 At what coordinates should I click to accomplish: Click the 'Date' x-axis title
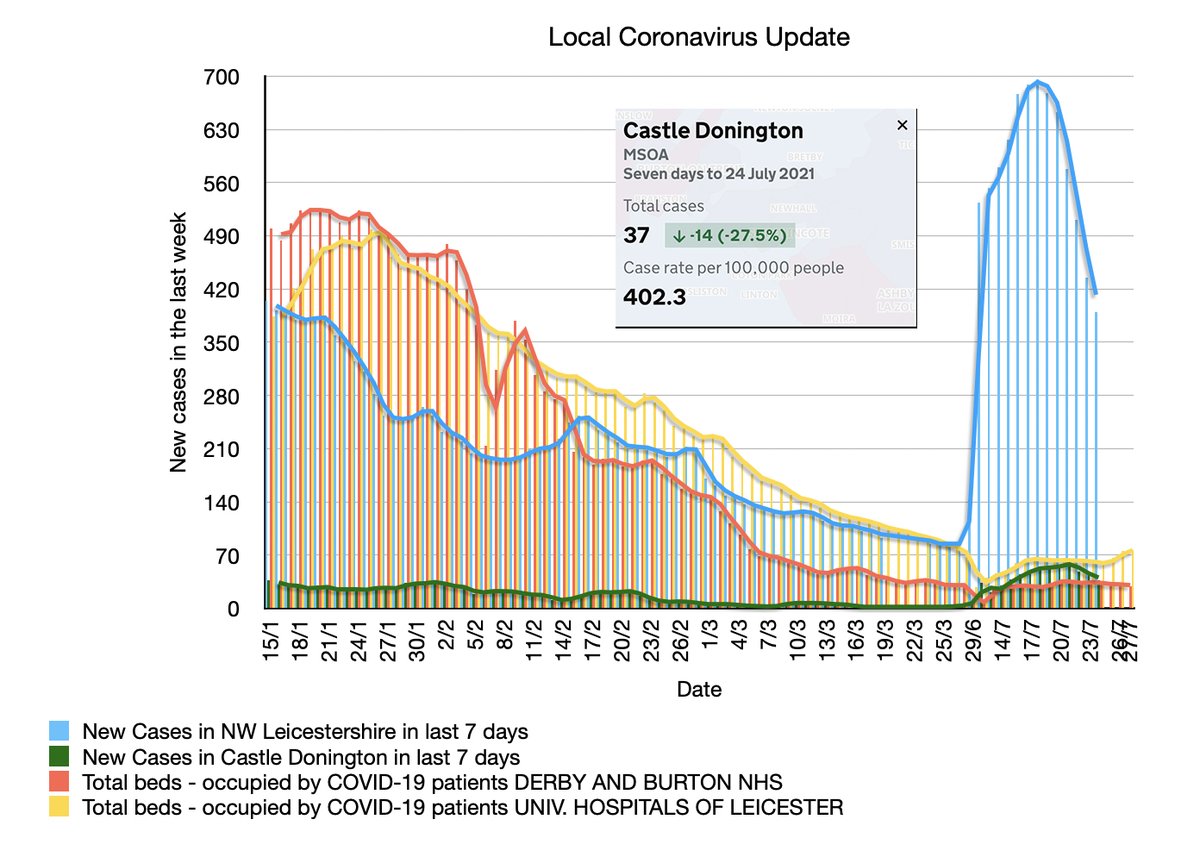[x=699, y=689]
